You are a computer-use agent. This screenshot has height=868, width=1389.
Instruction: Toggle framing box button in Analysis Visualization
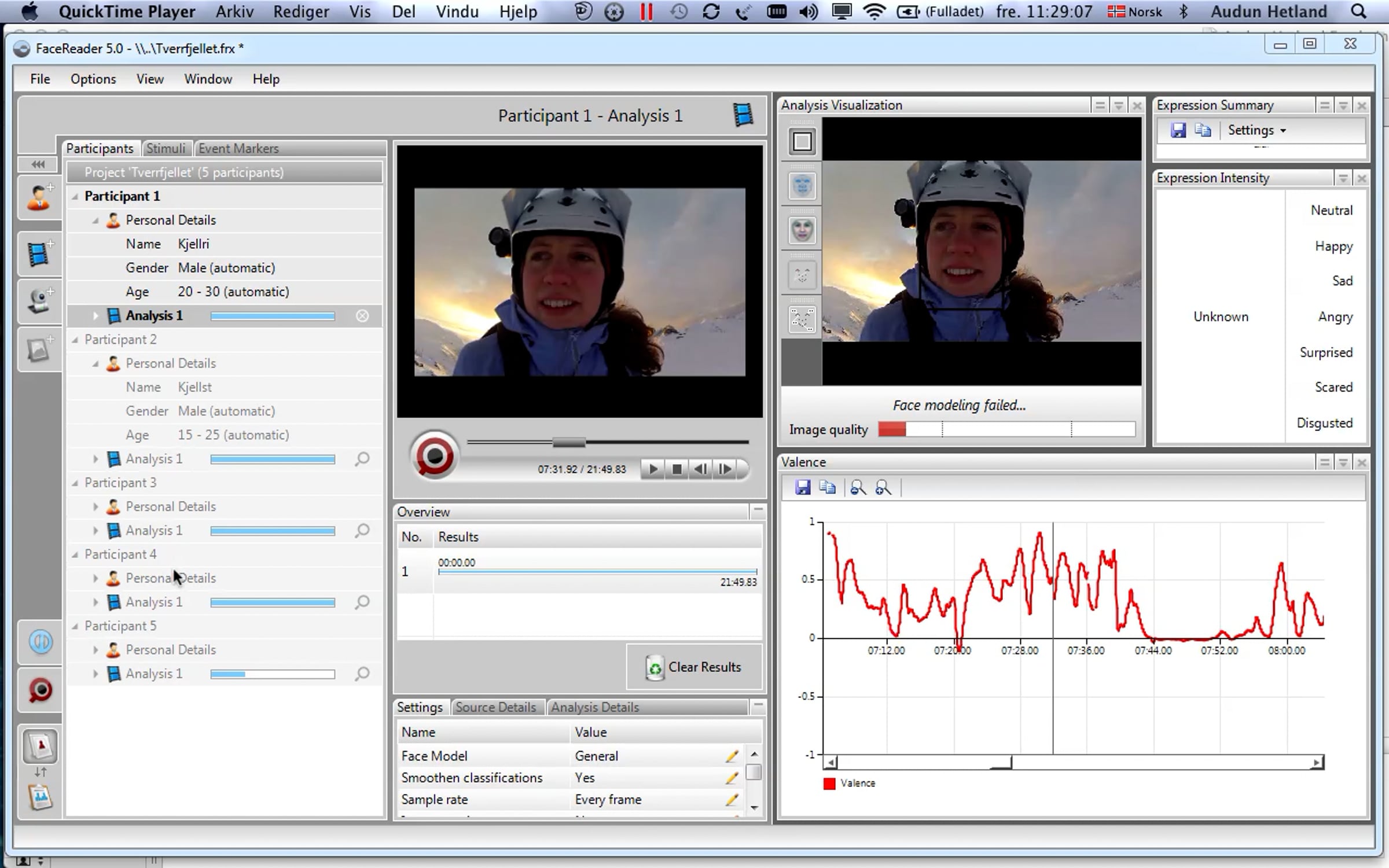pyautogui.click(x=802, y=142)
